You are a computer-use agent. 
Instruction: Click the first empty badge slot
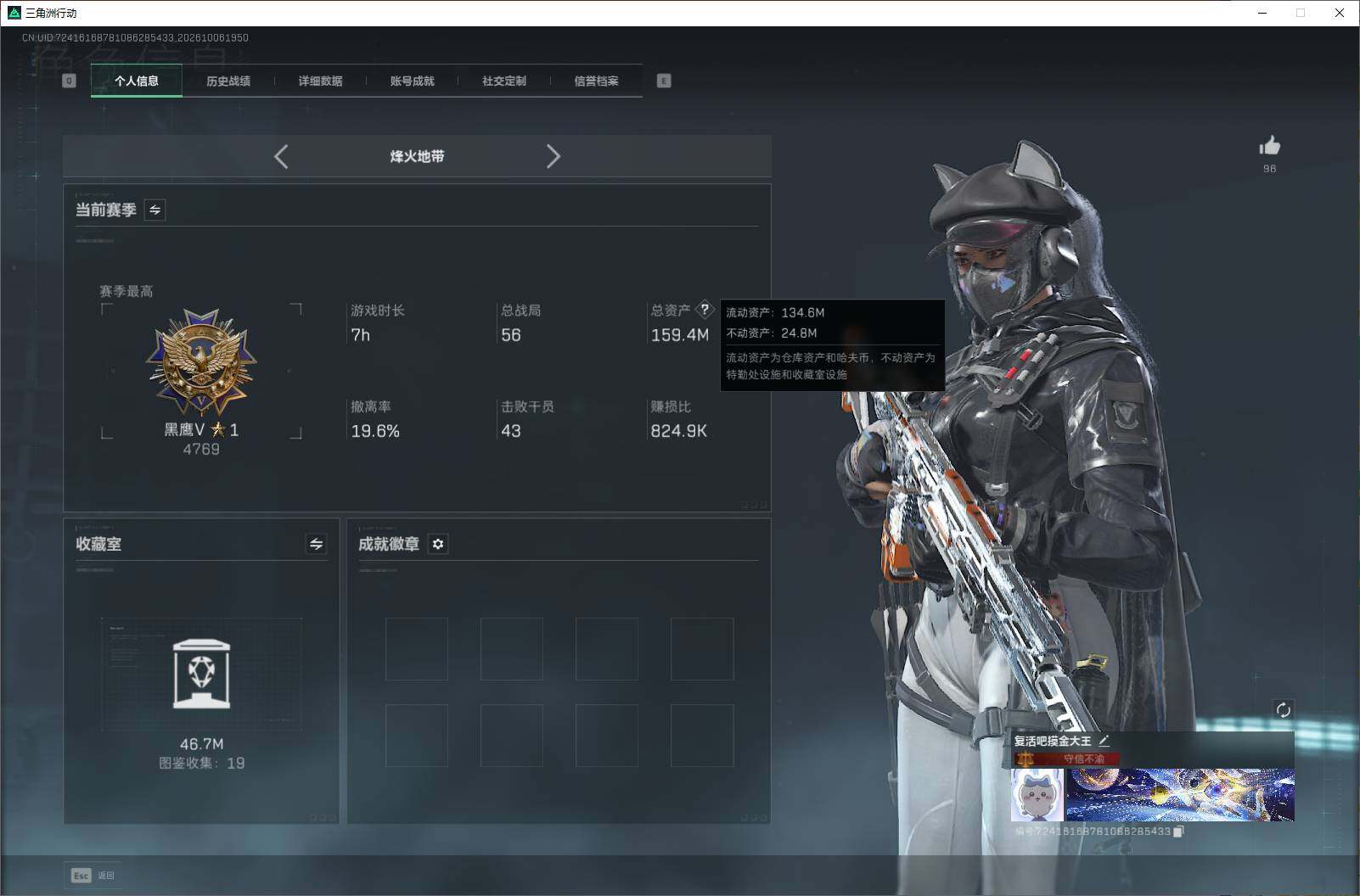pos(417,649)
